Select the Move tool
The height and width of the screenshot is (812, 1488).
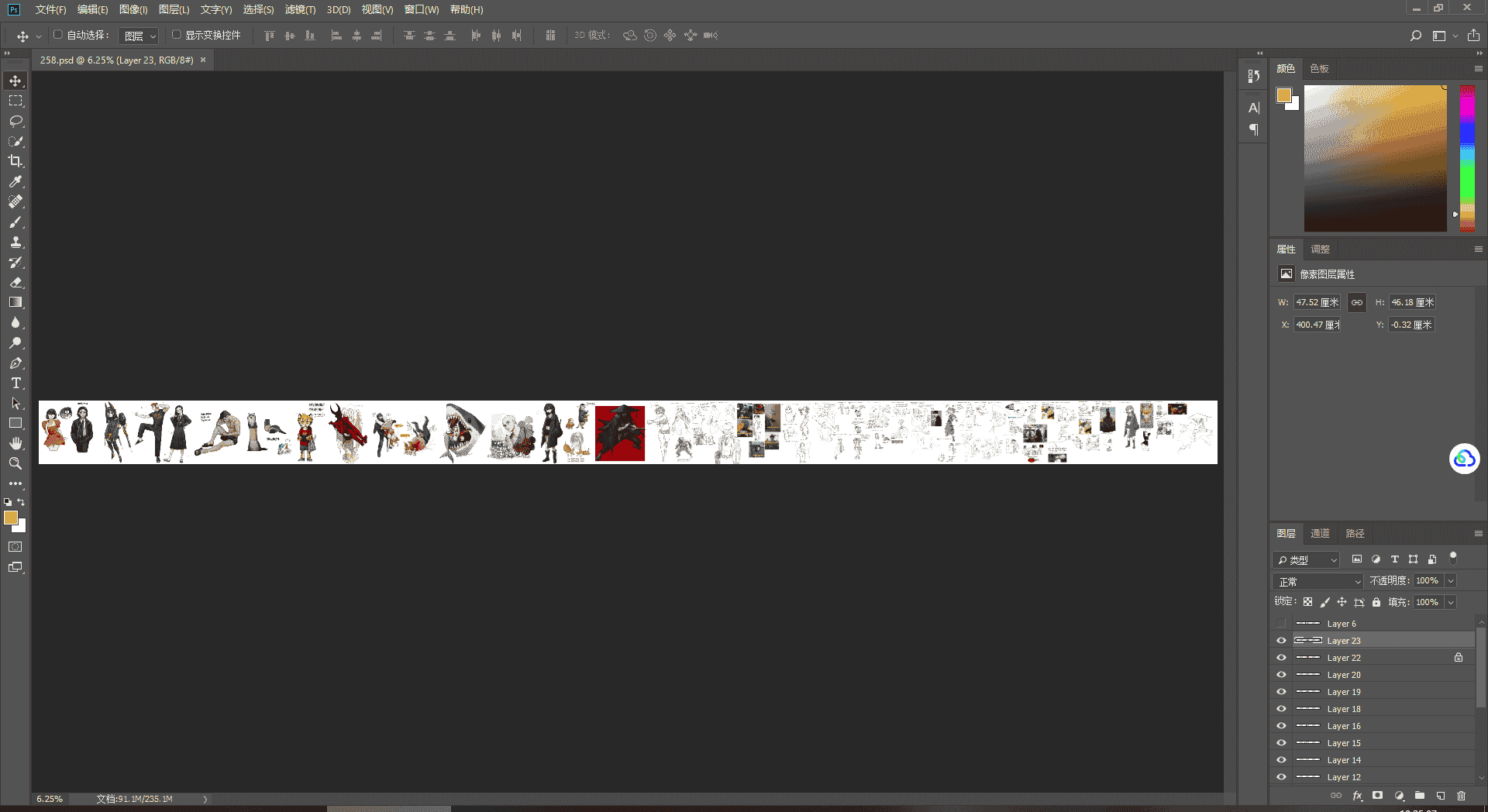point(15,81)
